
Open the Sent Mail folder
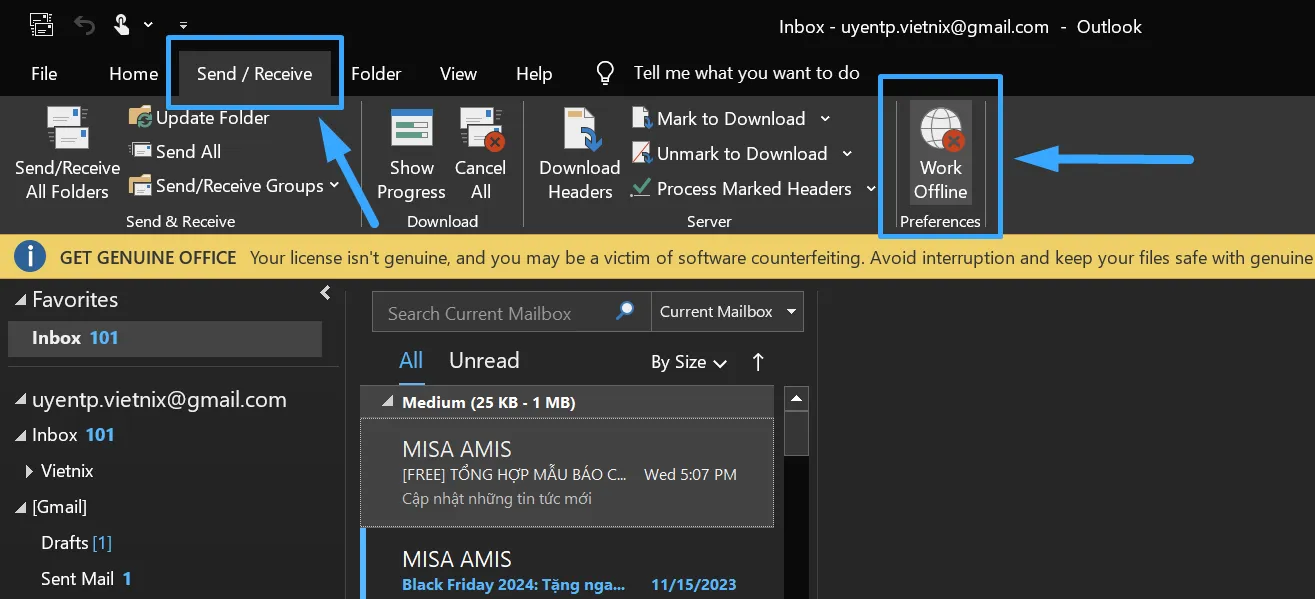pos(86,579)
